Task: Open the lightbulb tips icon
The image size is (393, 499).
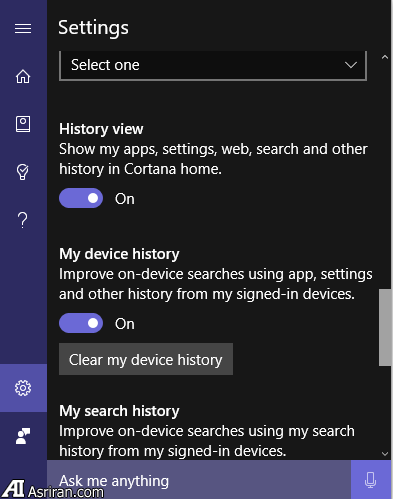Action: click(23, 172)
